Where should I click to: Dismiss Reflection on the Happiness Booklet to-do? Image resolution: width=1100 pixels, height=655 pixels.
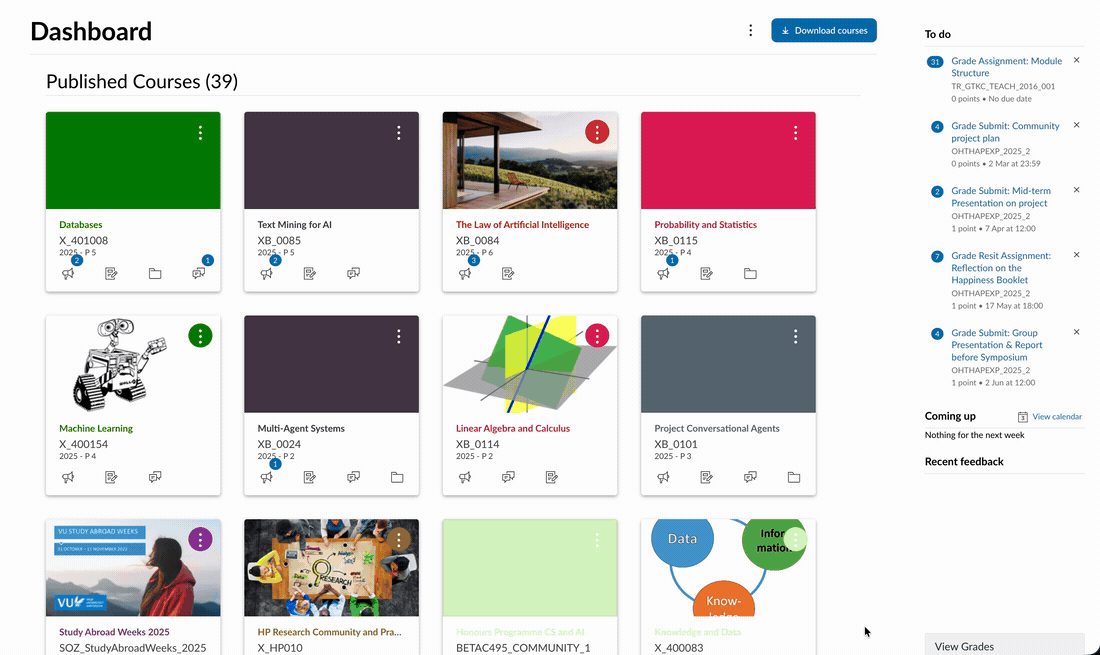pos(1077,255)
